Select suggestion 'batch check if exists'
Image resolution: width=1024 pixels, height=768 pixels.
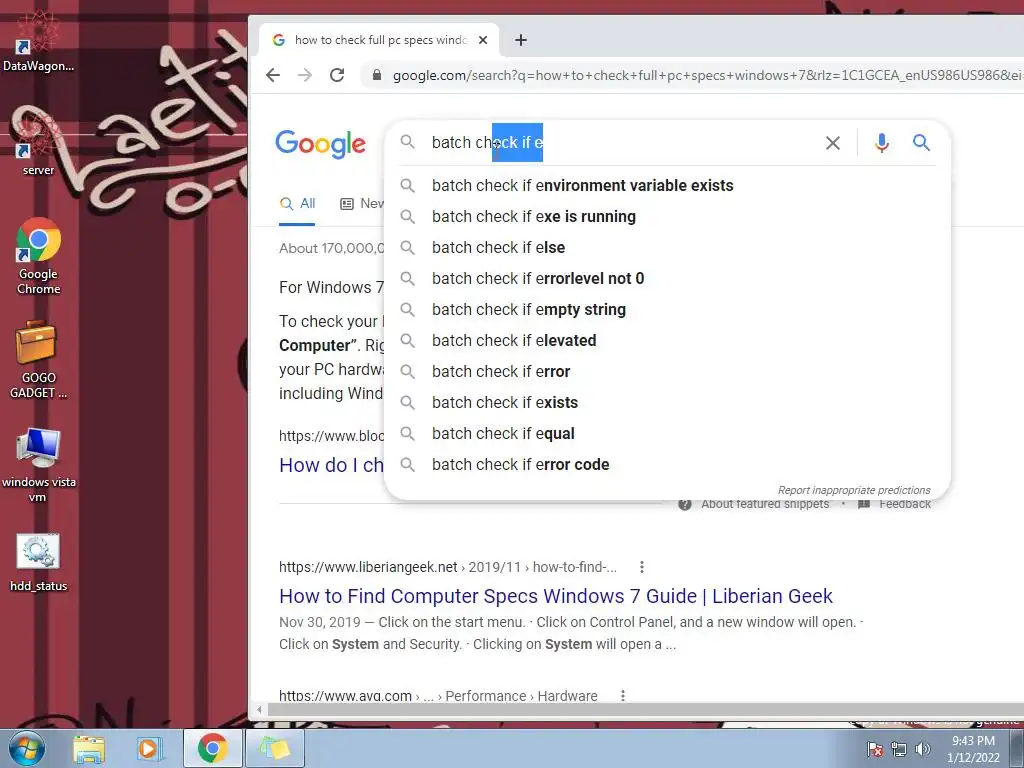[667, 403]
